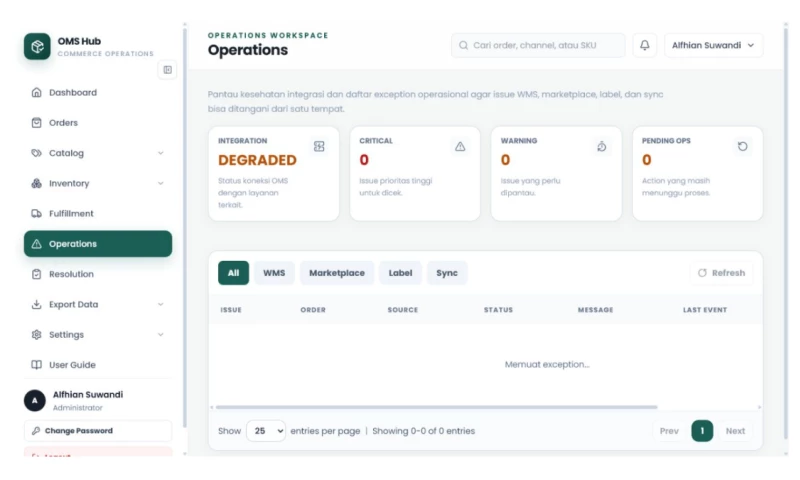800x480 pixels.
Task: Expand the Settings submenu chevron
Action: 161,335
